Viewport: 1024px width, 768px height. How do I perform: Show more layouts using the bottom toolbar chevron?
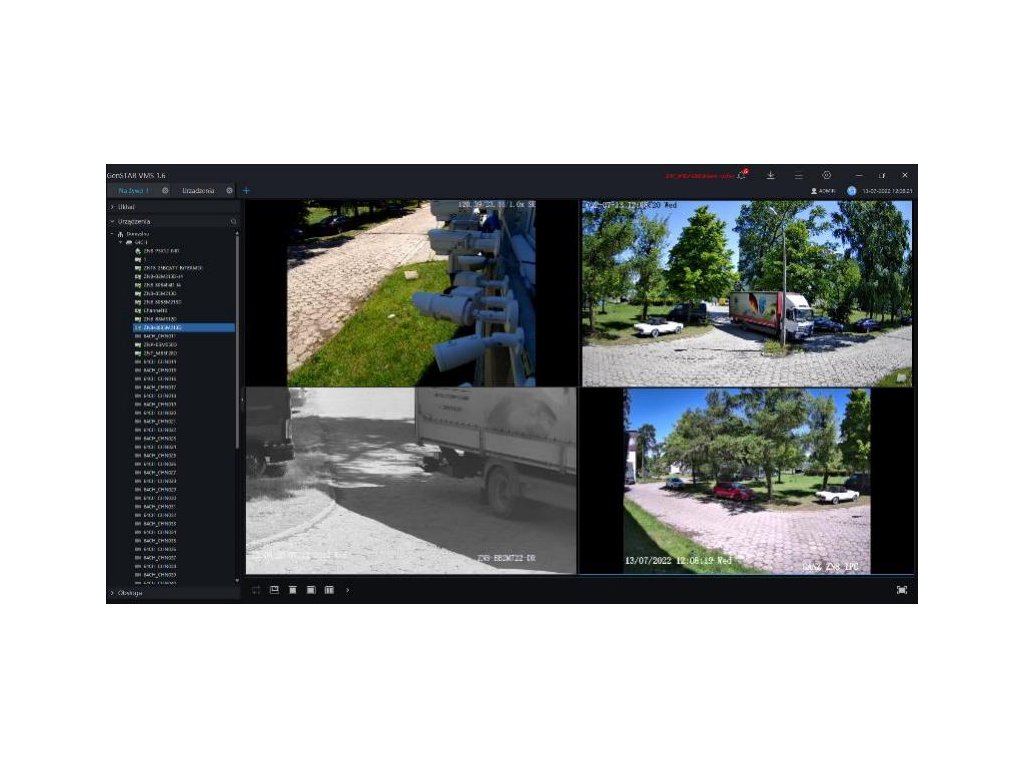[x=347, y=590]
